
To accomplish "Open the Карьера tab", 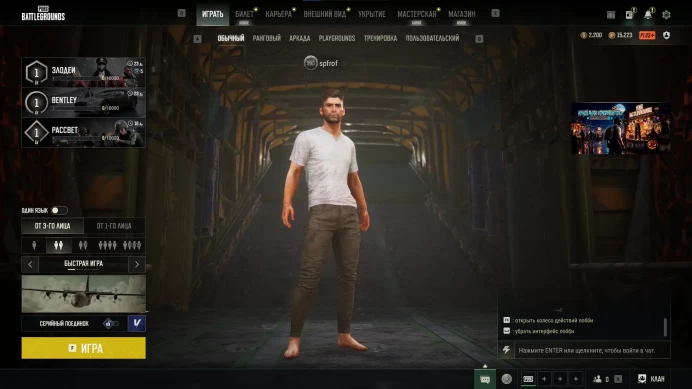I will [278, 14].
